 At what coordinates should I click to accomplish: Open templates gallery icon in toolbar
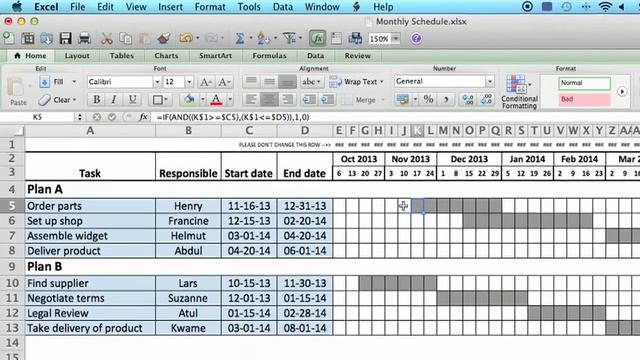(28, 38)
